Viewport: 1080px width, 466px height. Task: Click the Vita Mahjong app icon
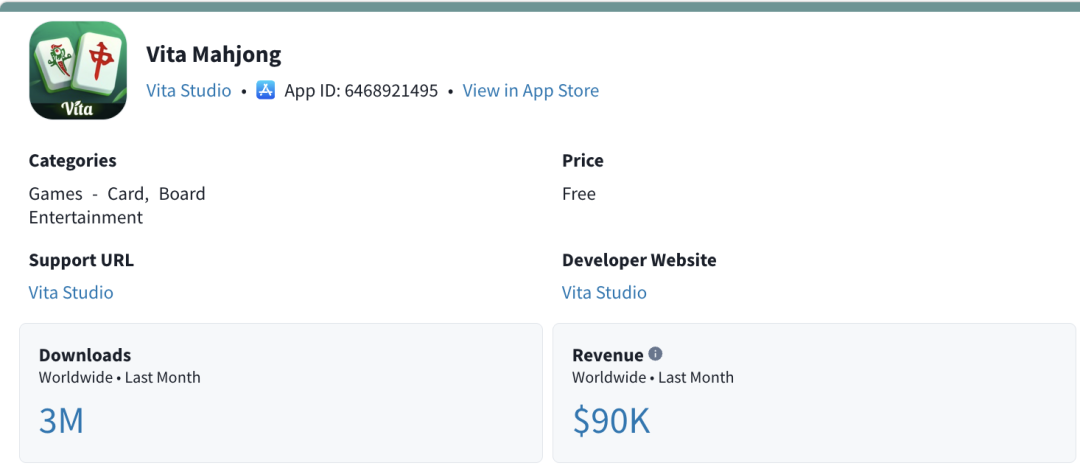(78, 70)
